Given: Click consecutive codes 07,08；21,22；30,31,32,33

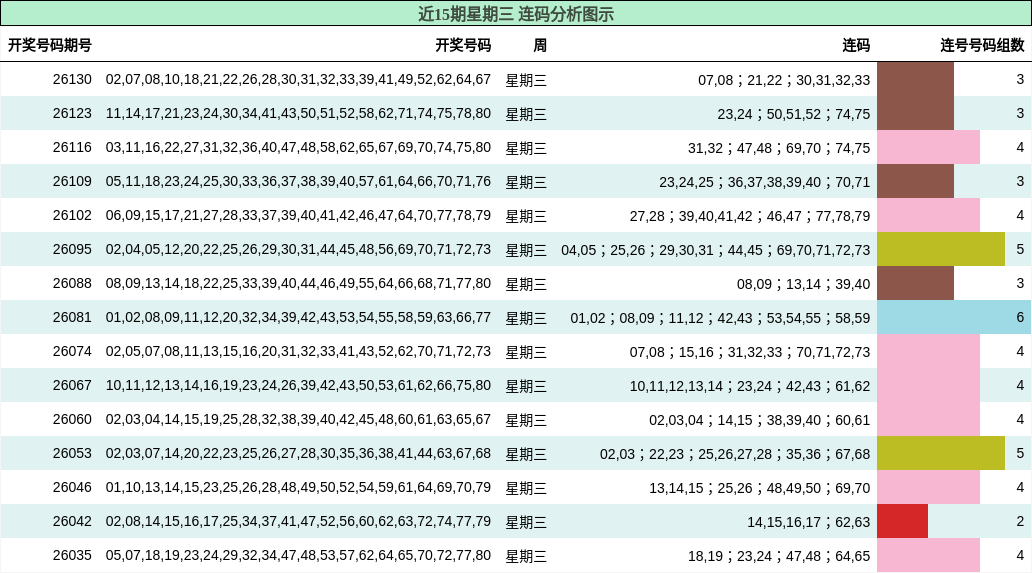Looking at the screenshot, I should (784, 80).
